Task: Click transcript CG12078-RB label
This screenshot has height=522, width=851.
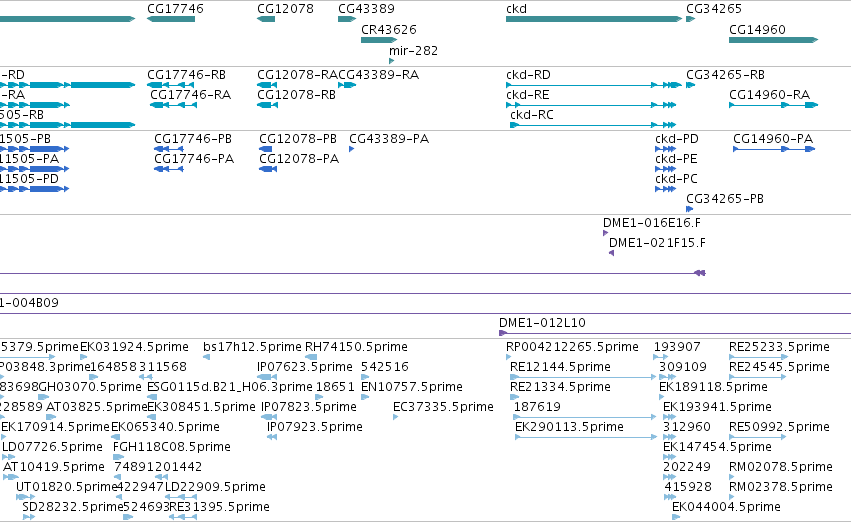Action: 296,94
